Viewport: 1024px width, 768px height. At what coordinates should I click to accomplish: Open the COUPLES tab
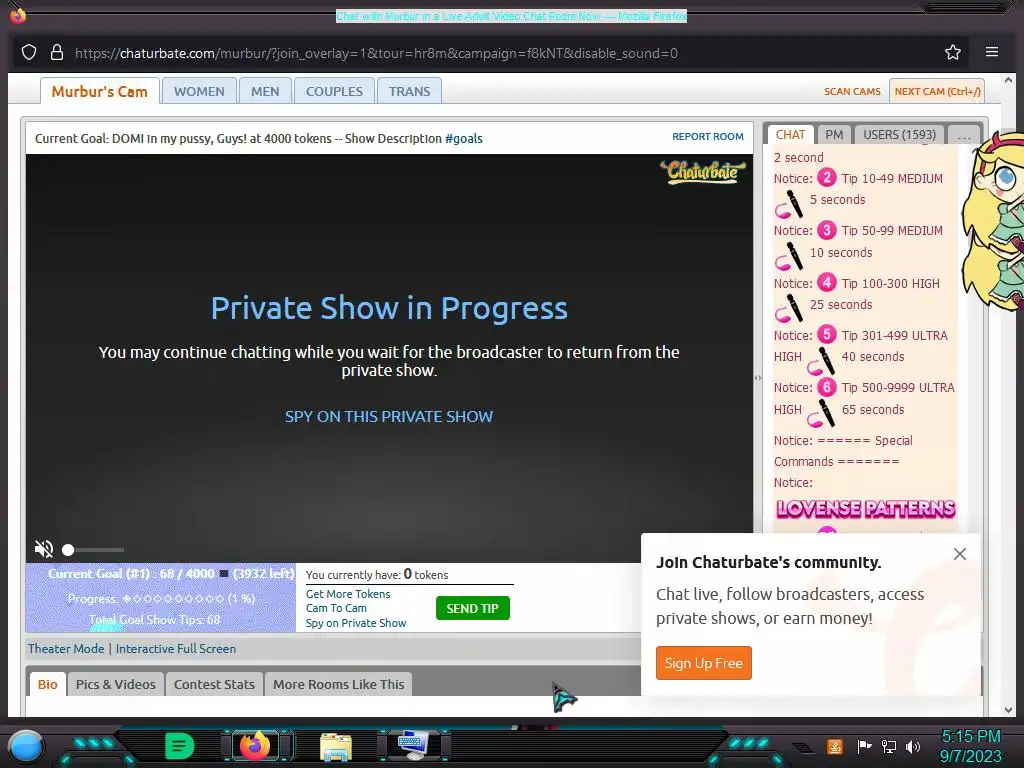pyautogui.click(x=334, y=91)
